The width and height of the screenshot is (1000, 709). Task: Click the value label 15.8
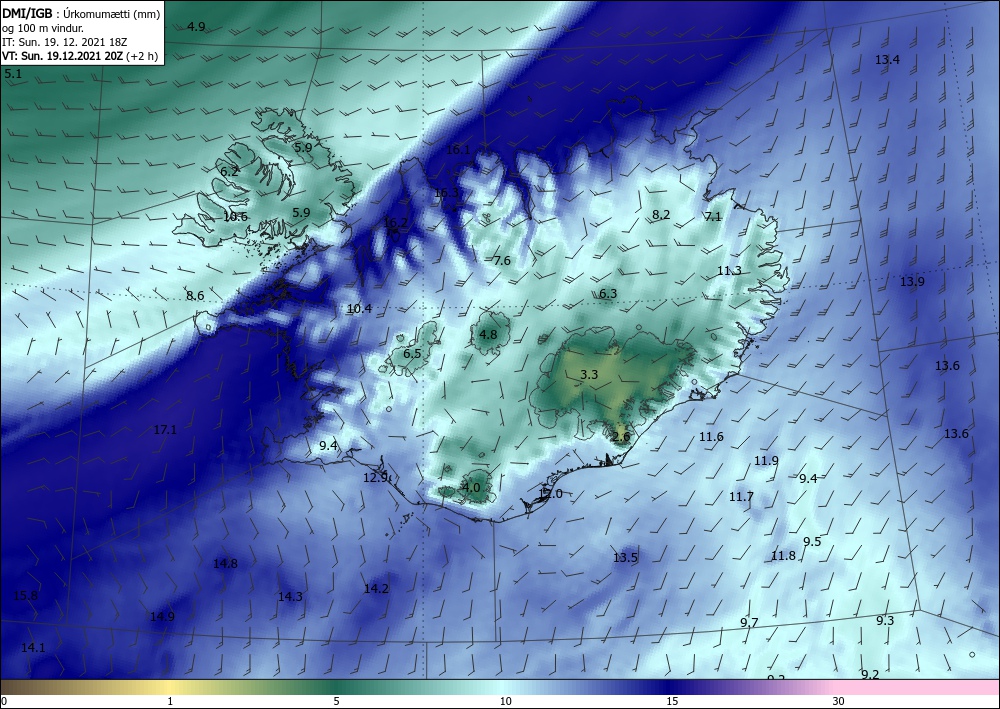[25, 597]
